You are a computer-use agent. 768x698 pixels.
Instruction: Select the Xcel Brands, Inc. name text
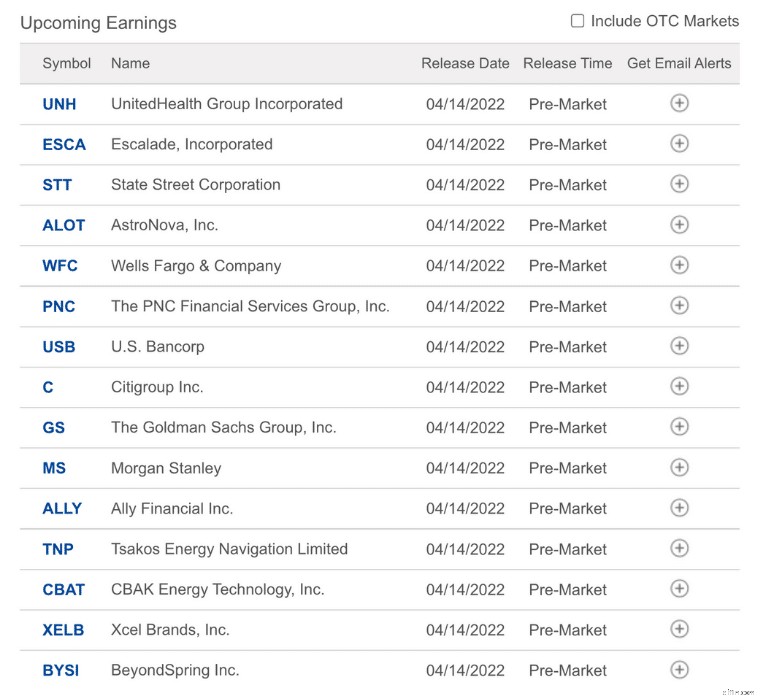tap(170, 630)
